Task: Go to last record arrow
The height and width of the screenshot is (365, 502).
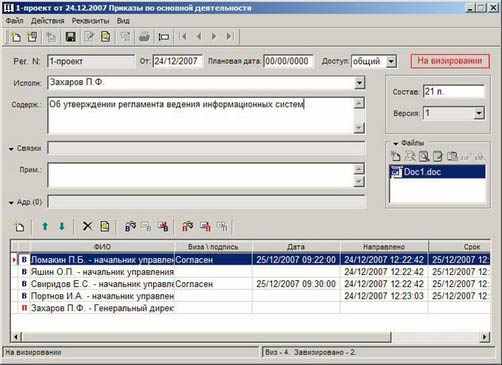Action: click(x=229, y=36)
